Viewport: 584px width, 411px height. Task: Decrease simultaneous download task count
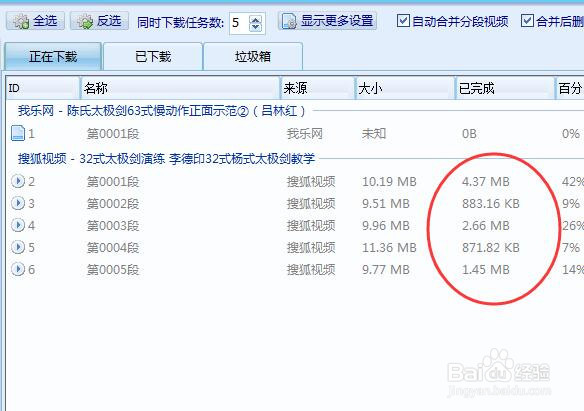point(256,28)
